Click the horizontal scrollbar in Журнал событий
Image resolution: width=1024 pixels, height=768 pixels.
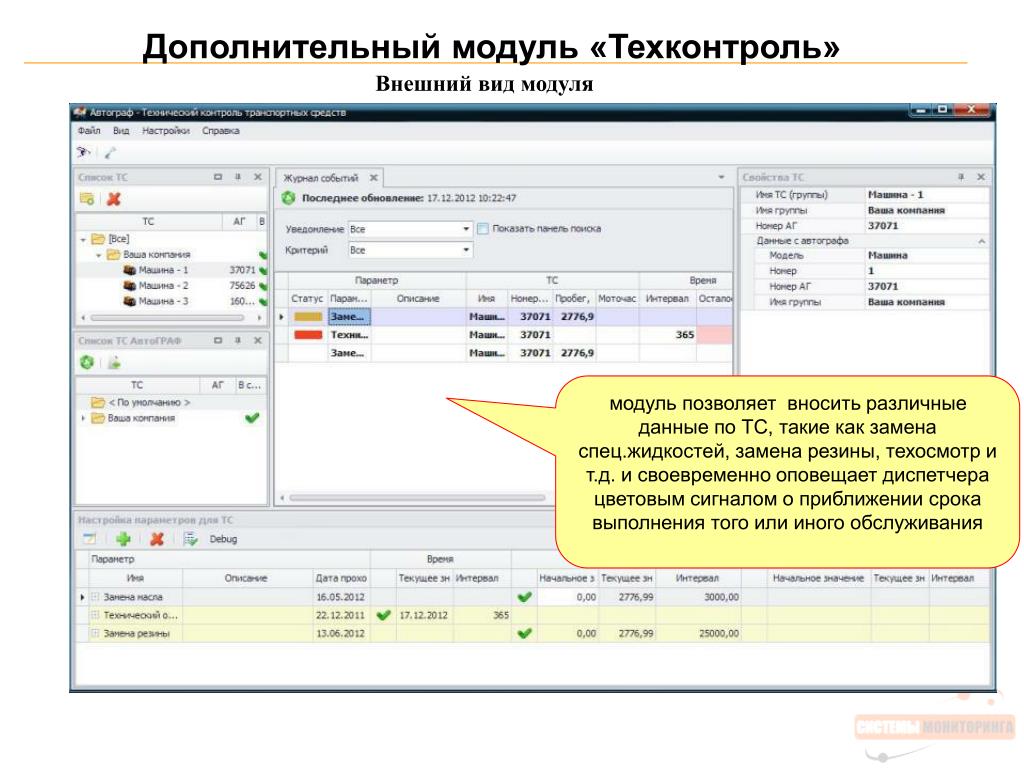click(x=417, y=498)
